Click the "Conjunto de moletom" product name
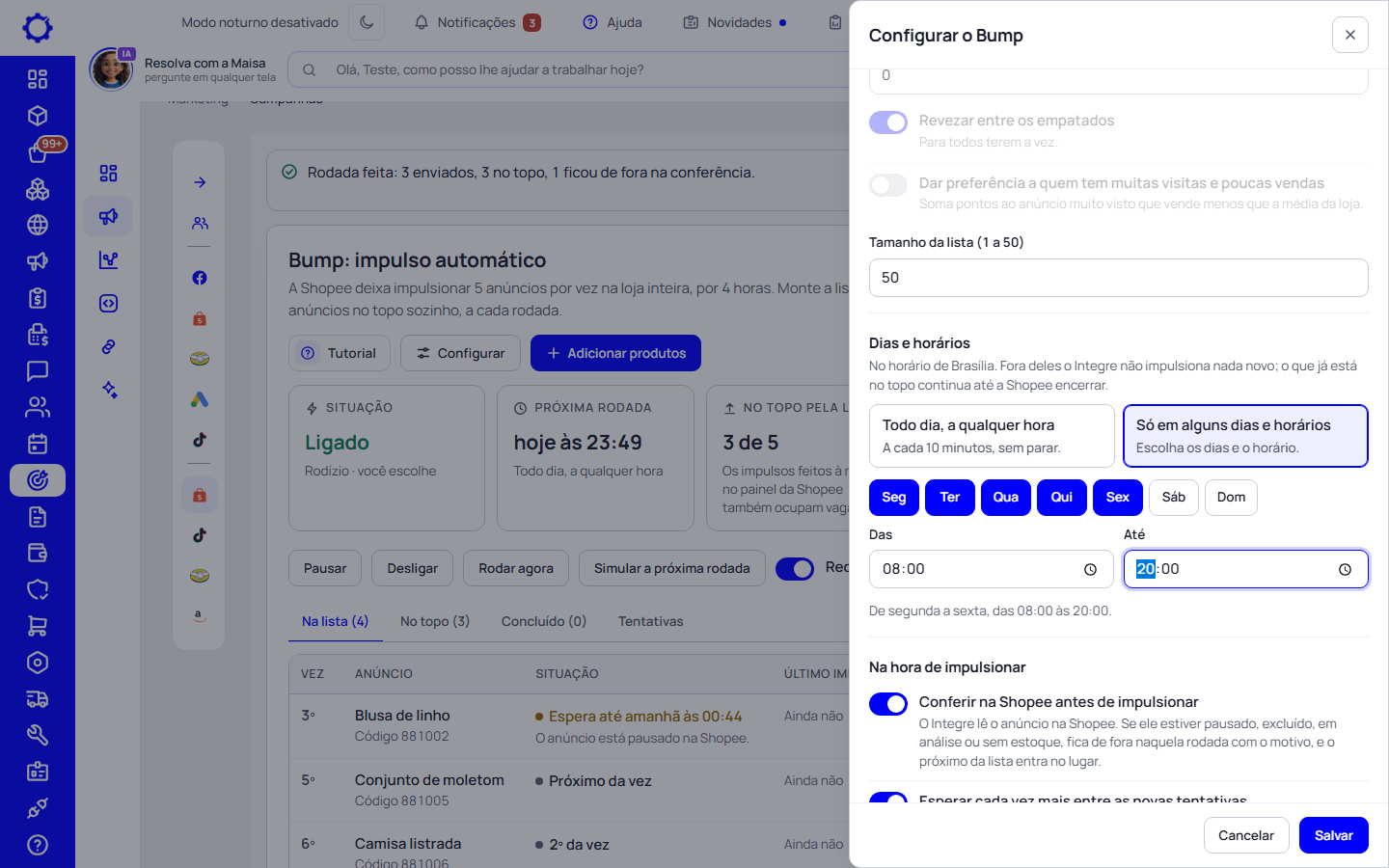The image size is (1389, 868). point(429,780)
